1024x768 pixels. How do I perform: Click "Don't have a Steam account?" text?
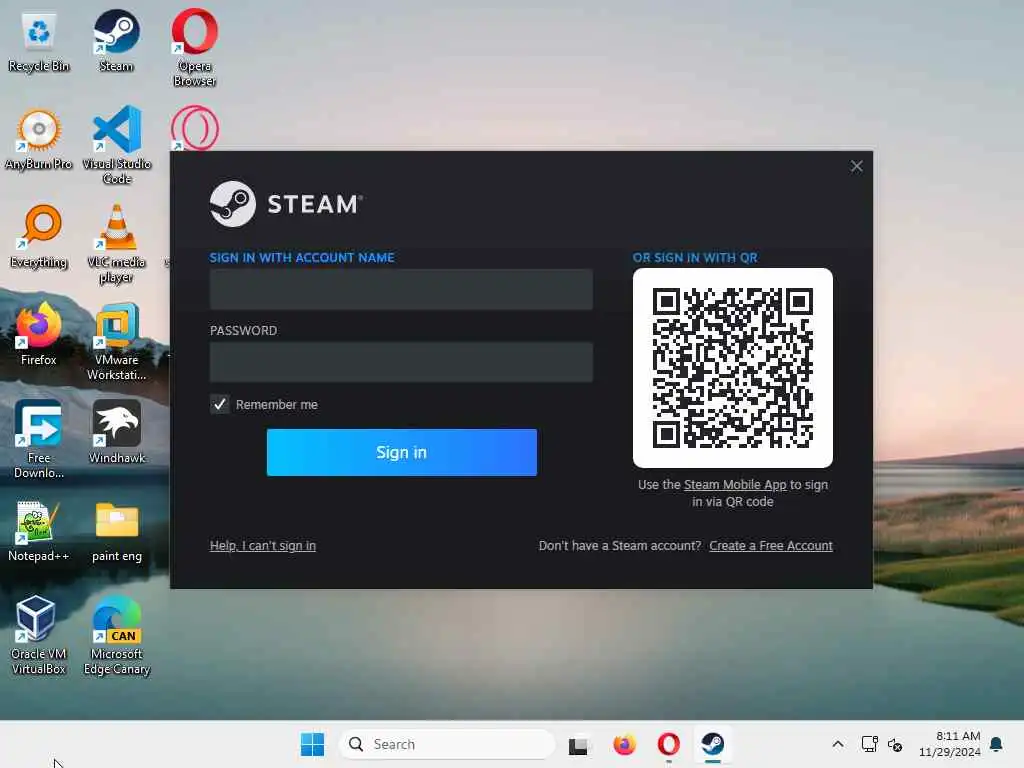[619, 545]
